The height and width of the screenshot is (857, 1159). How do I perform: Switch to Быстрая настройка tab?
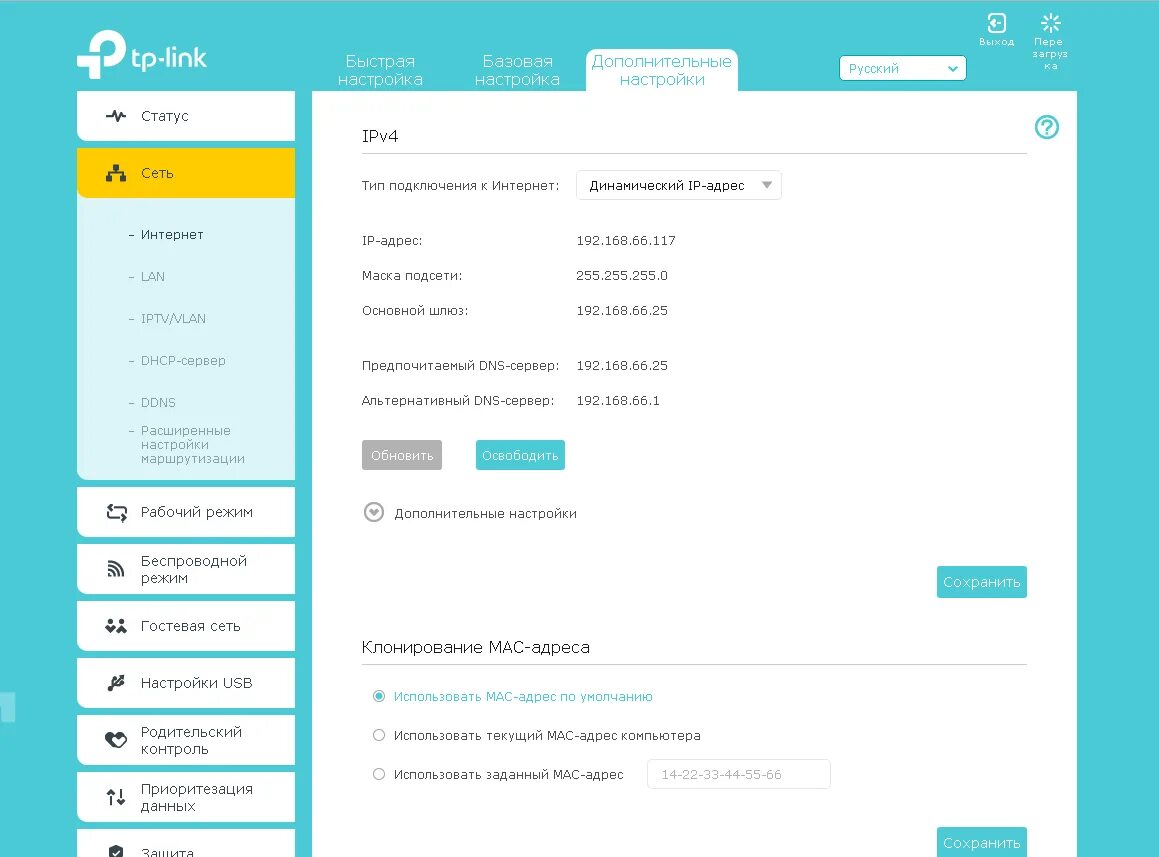click(x=381, y=70)
